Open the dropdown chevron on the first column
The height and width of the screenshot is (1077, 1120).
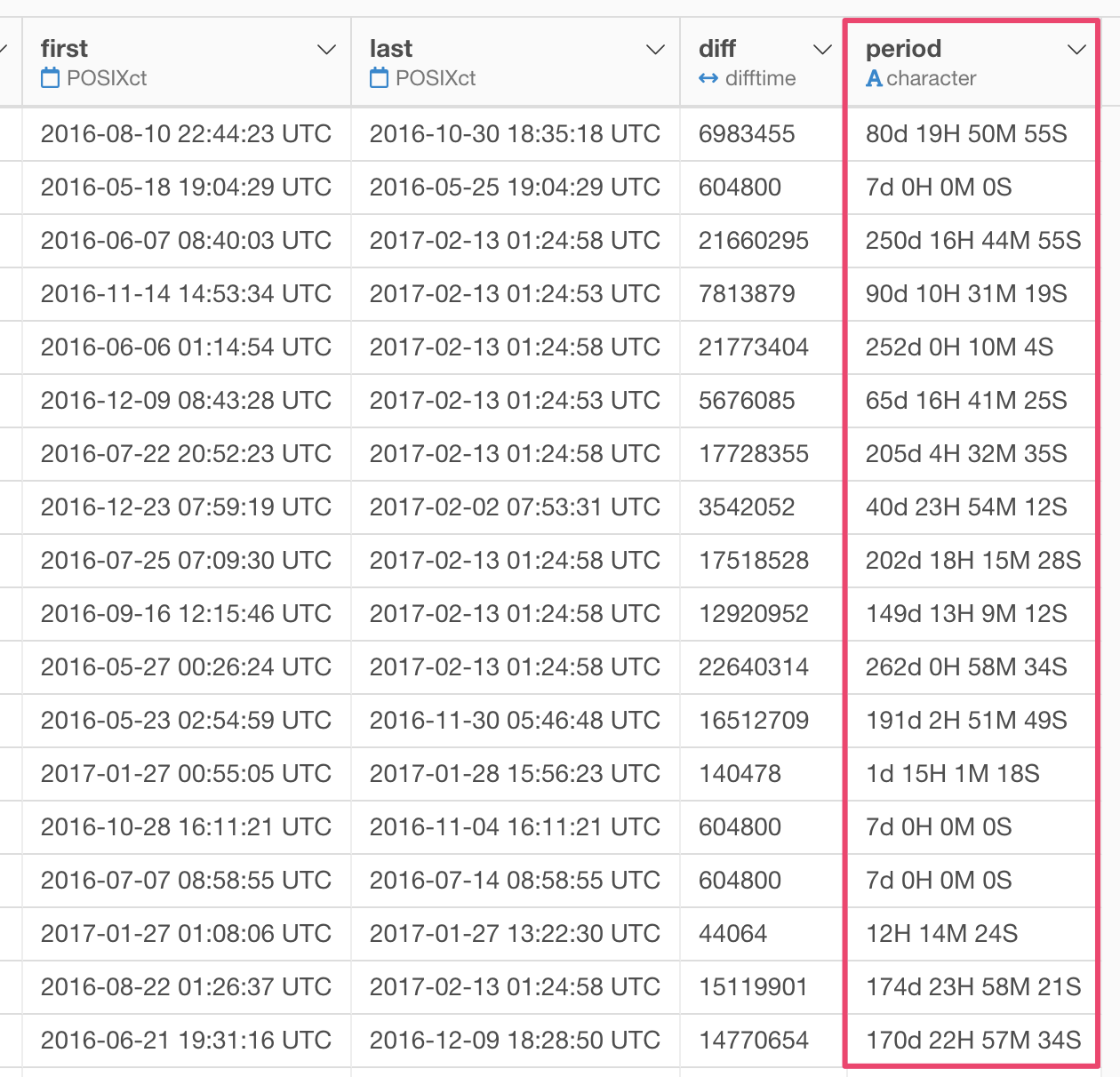point(325,49)
